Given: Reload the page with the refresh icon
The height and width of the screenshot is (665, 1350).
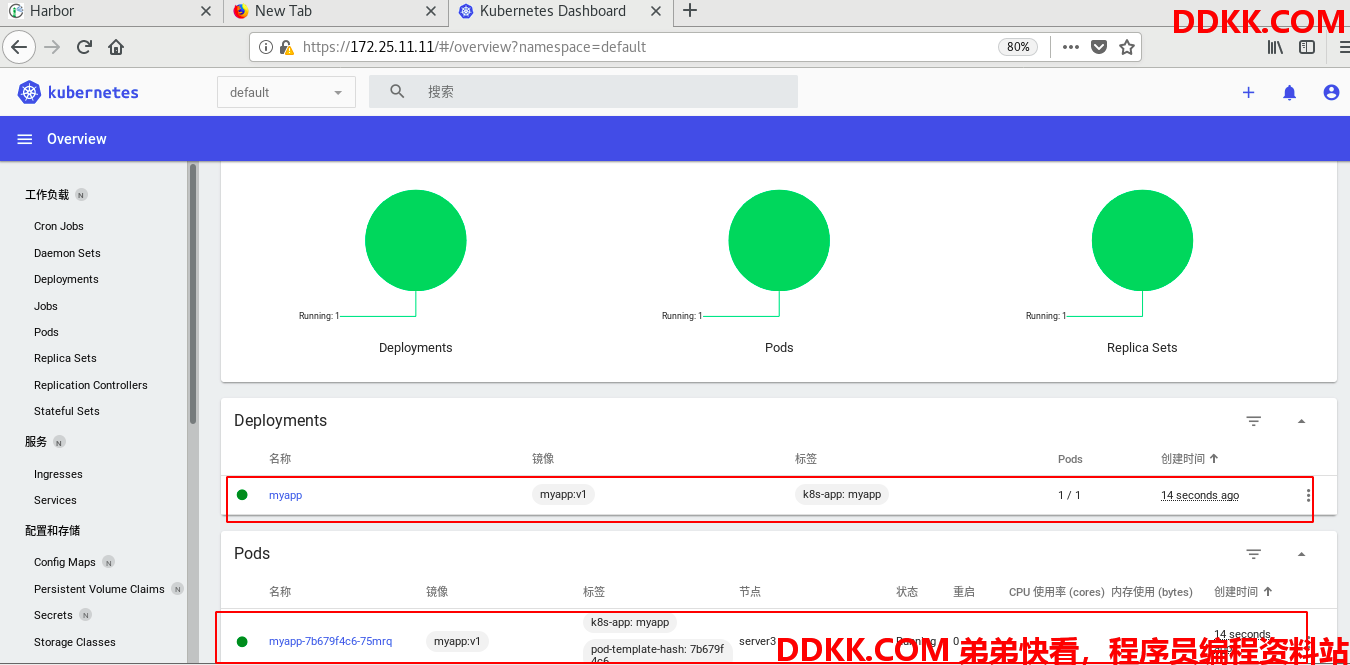Looking at the screenshot, I should (x=84, y=47).
